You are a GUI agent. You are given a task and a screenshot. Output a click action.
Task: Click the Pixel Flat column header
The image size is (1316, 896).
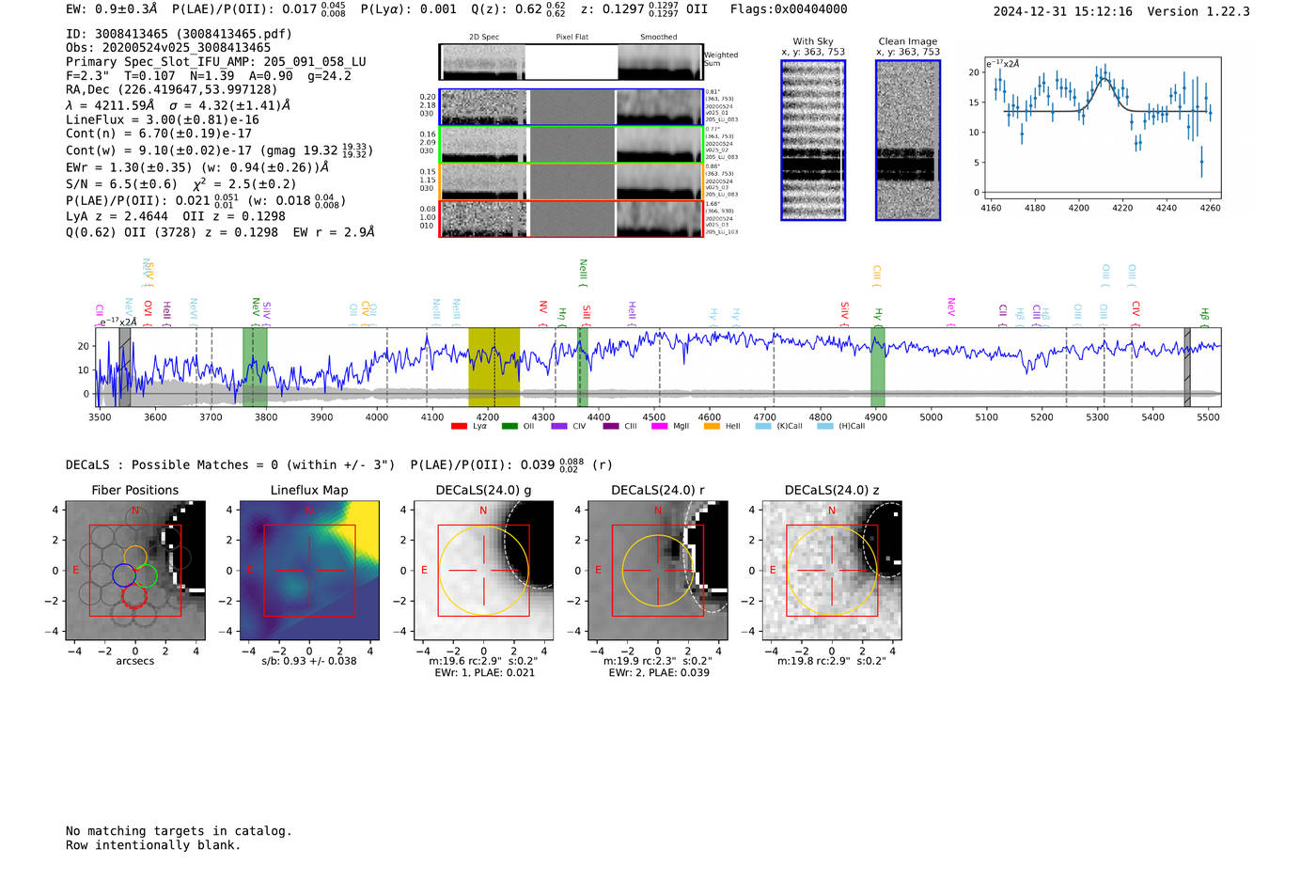[x=572, y=38]
